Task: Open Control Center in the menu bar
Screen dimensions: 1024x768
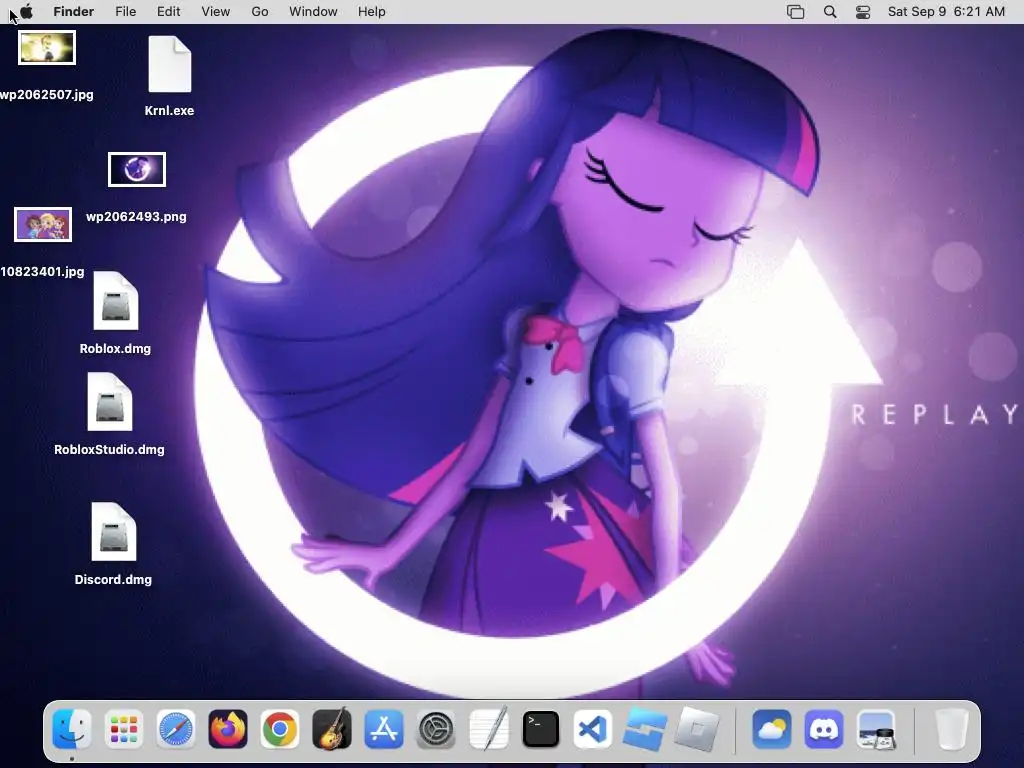Action: tap(863, 12)
